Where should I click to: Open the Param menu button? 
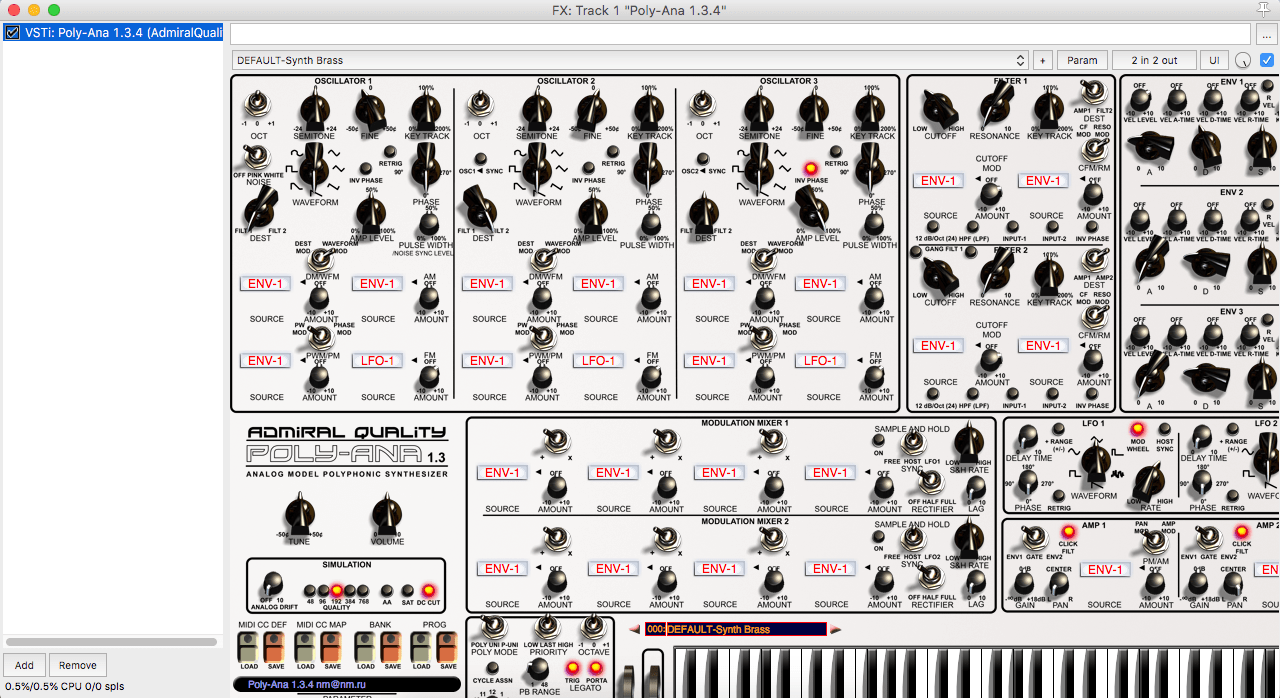pyautogui.click(x=1082, y=61)
